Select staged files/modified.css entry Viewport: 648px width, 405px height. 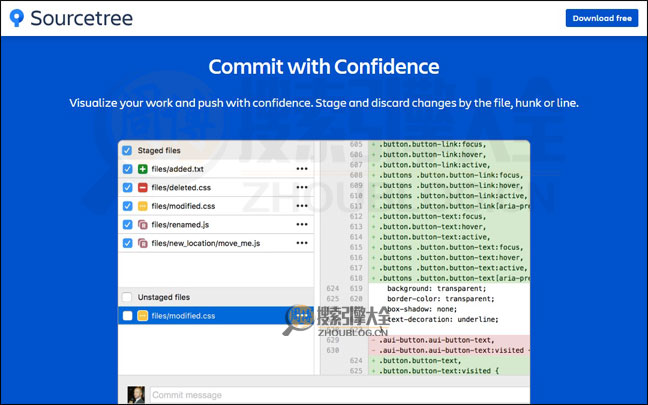point(181,206)
